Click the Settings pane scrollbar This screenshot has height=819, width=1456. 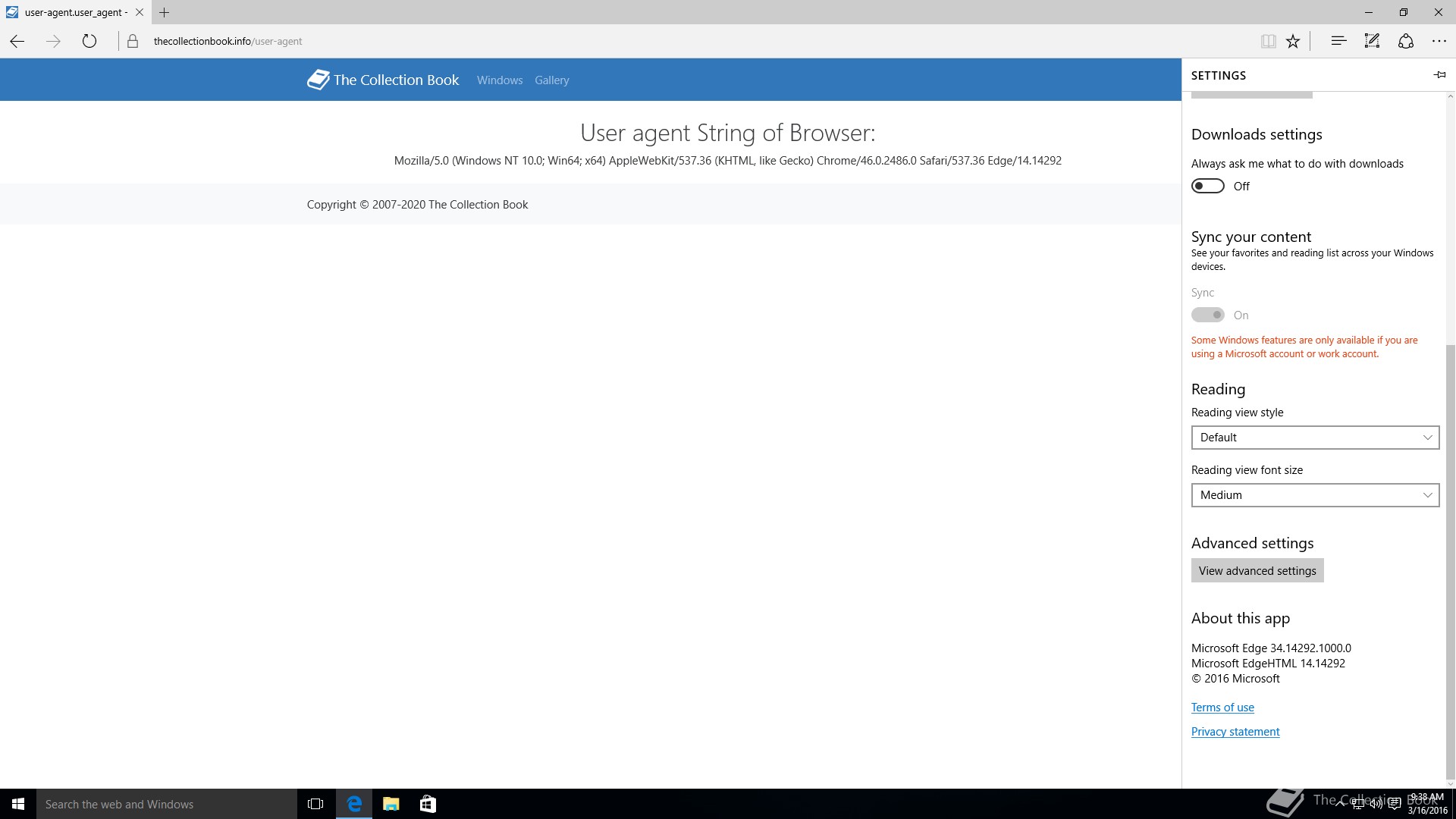click(x=1451, y=561)
